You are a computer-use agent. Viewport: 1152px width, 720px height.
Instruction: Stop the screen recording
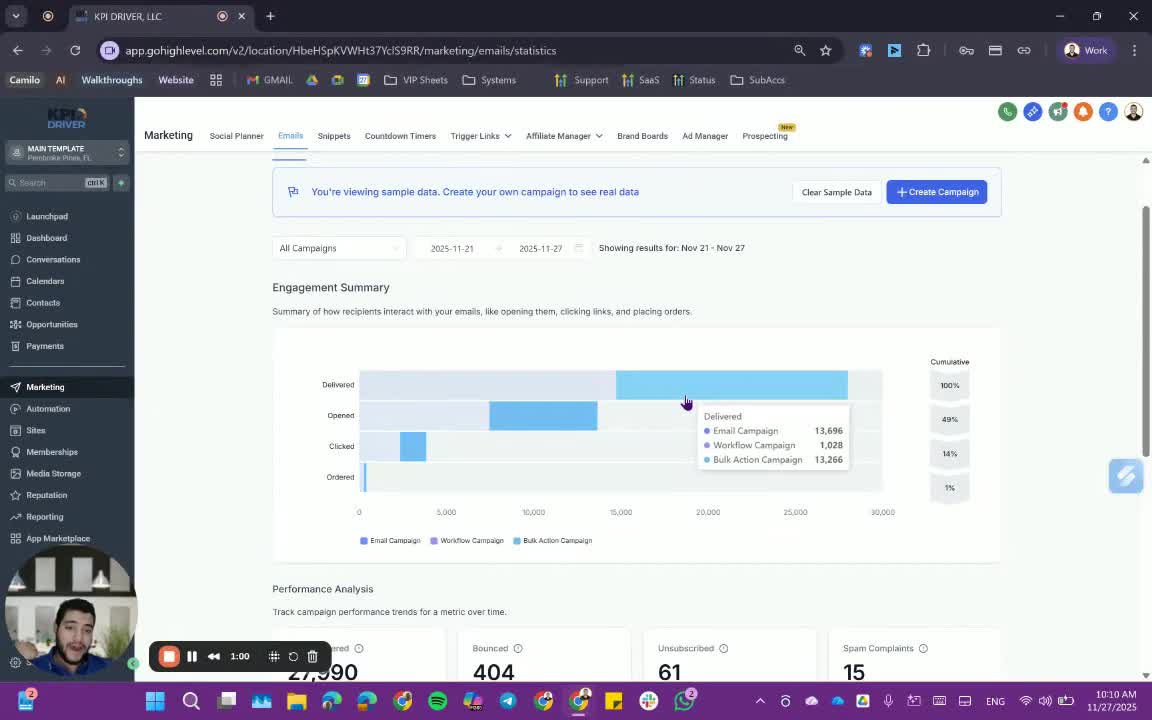point(169,657)
